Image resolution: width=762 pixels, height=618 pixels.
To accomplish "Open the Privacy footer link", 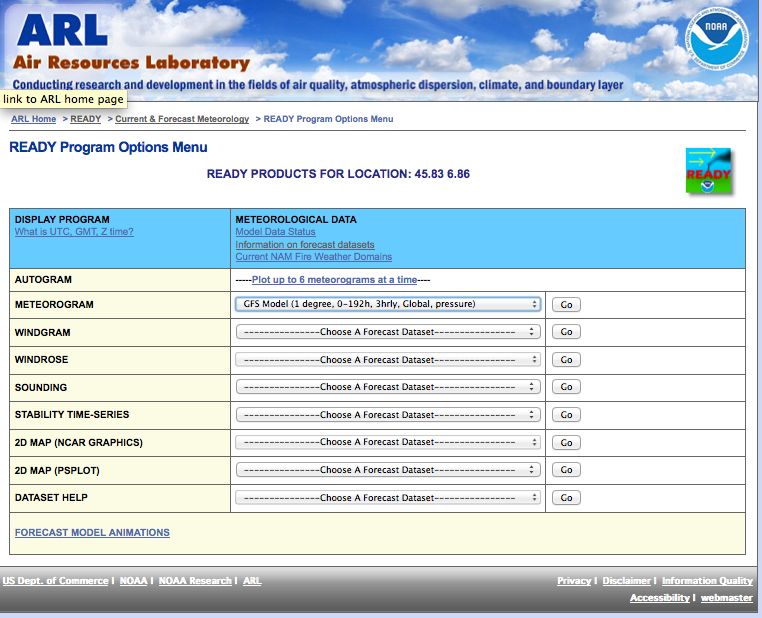I will [574, 581].
